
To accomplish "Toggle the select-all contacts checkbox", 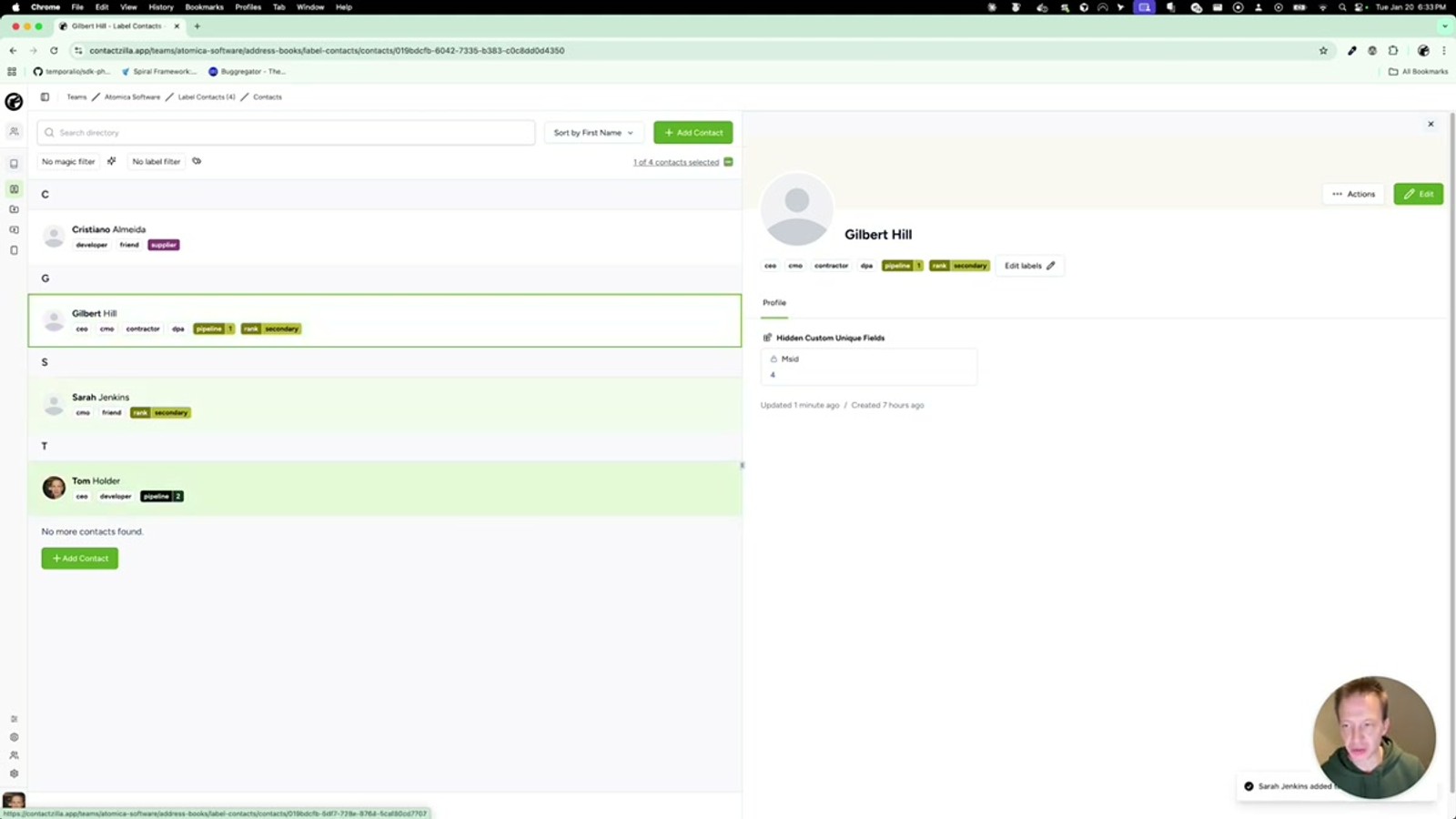I will pos(728,162).
